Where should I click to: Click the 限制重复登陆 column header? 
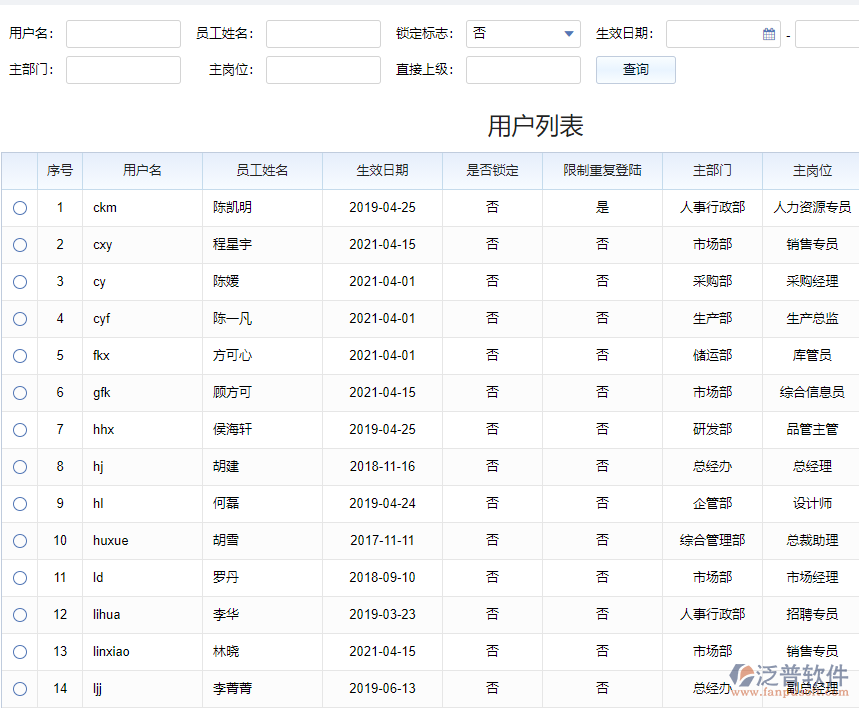602,171
